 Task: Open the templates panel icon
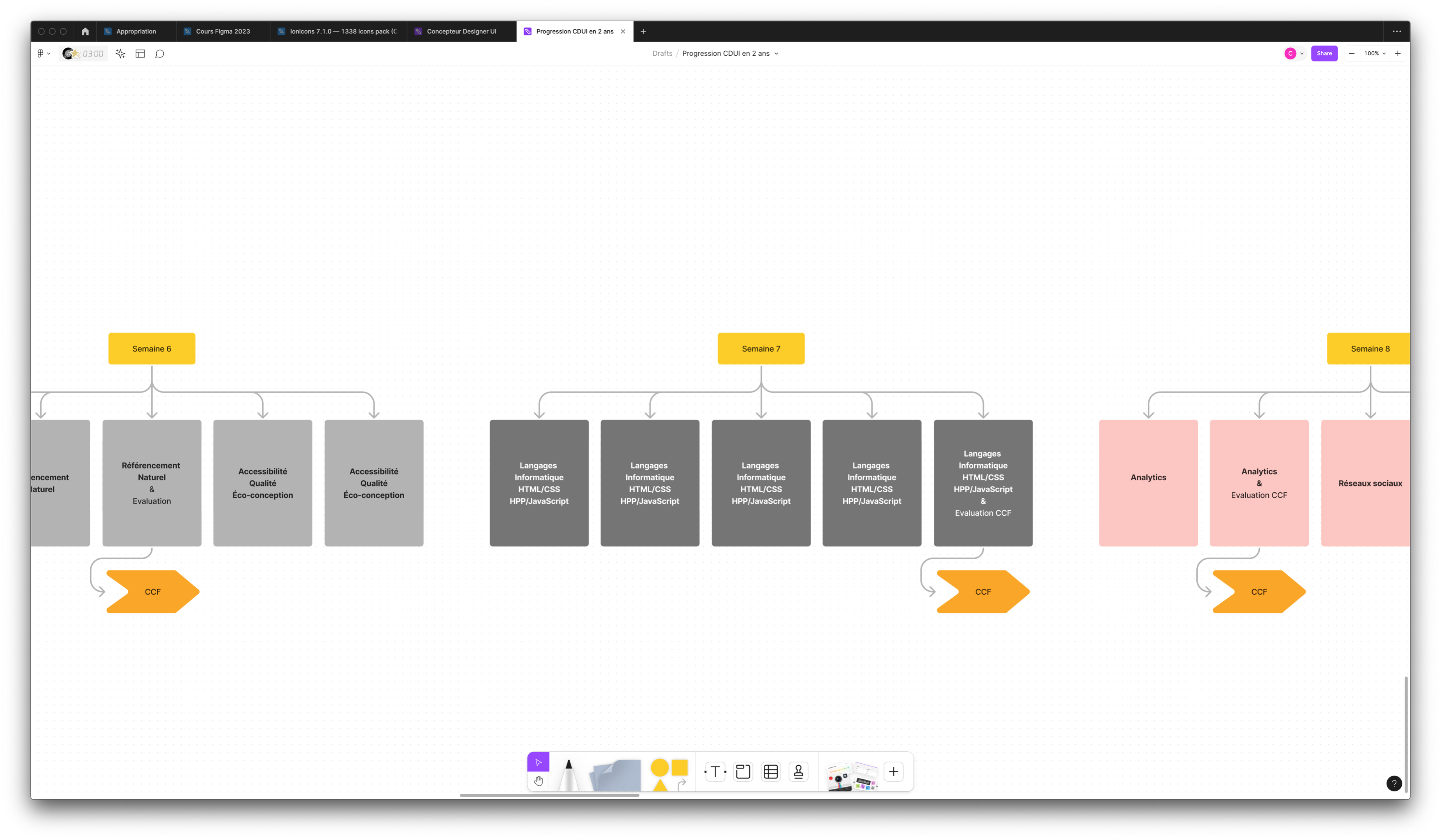[x=140, y=54]
